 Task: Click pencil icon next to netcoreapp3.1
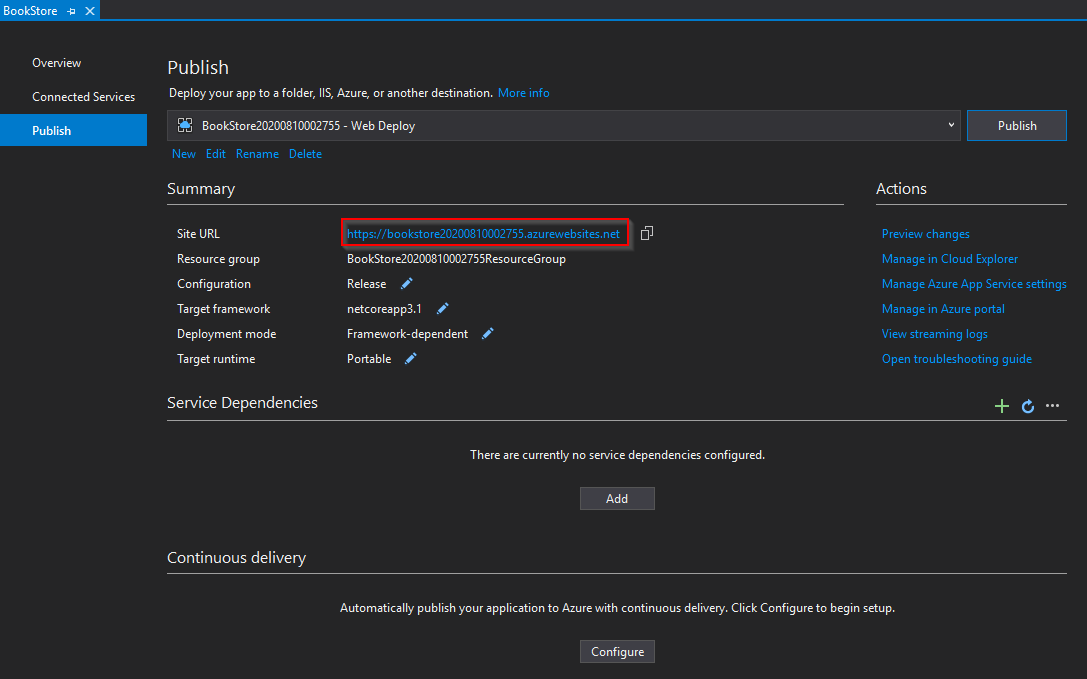[x=442, y=309]
